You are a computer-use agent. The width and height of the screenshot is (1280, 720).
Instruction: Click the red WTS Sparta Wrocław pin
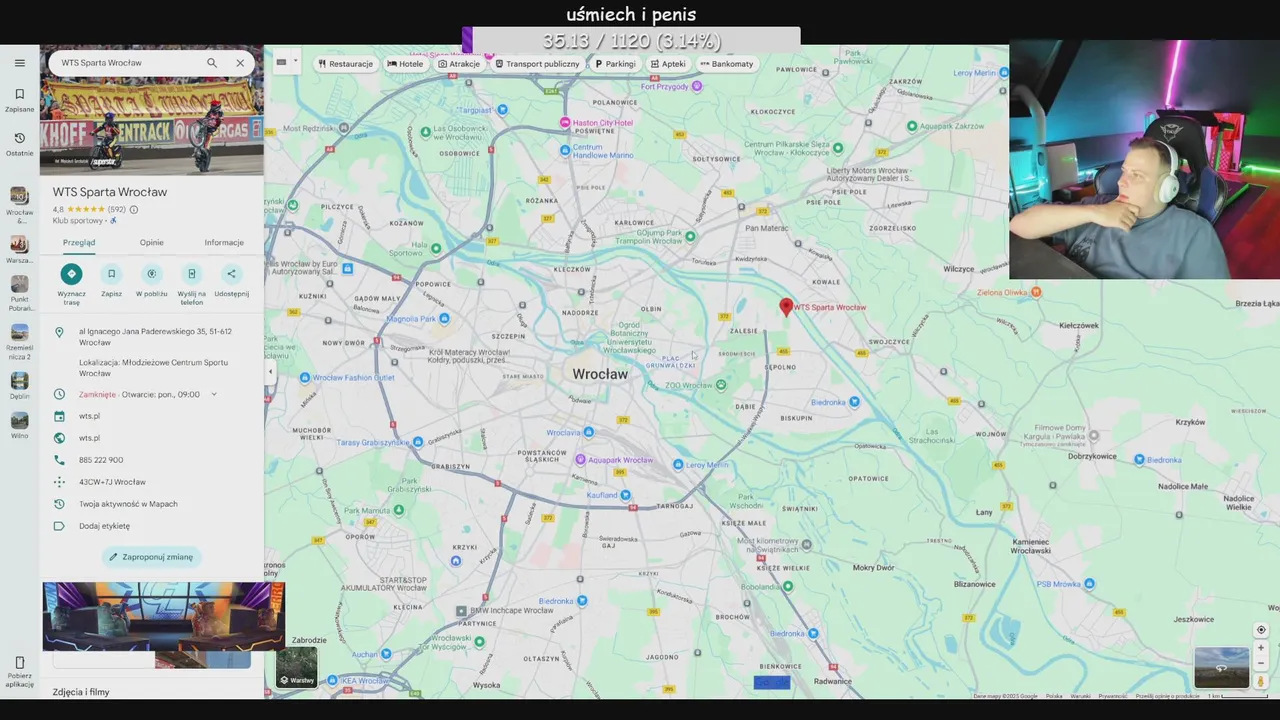click(x=786, y=307)
